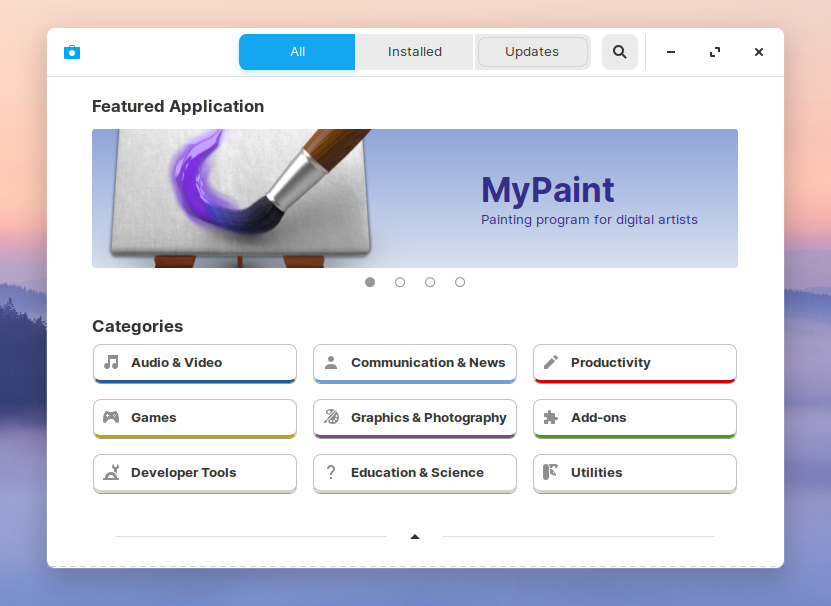The height and width of the screenshot is (606, 831).
Task: Select the first featured carousel dot
Action: [x=370, y=282]
